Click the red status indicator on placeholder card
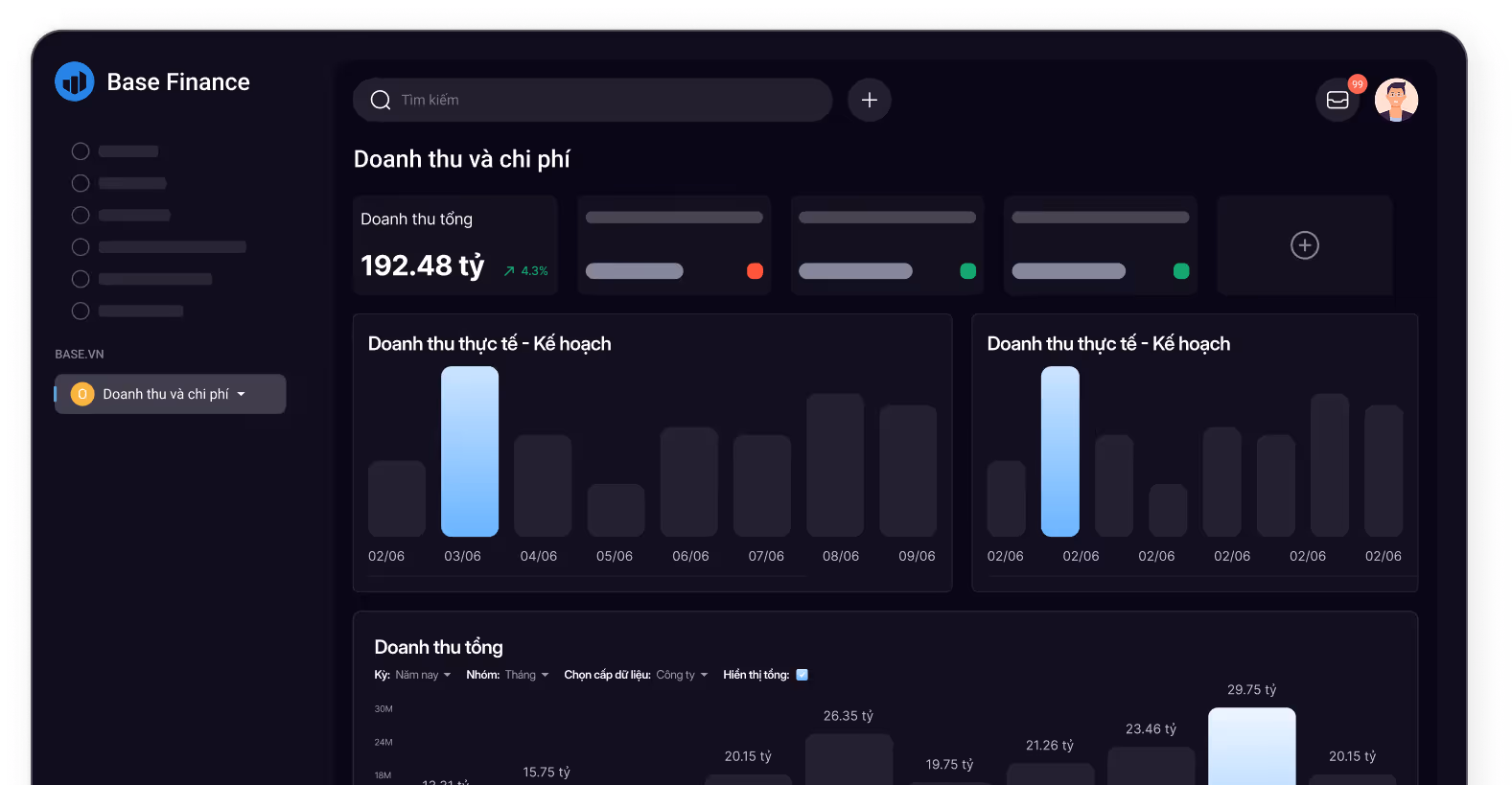Screen dimensions: 1512x785 click(755, 271)
